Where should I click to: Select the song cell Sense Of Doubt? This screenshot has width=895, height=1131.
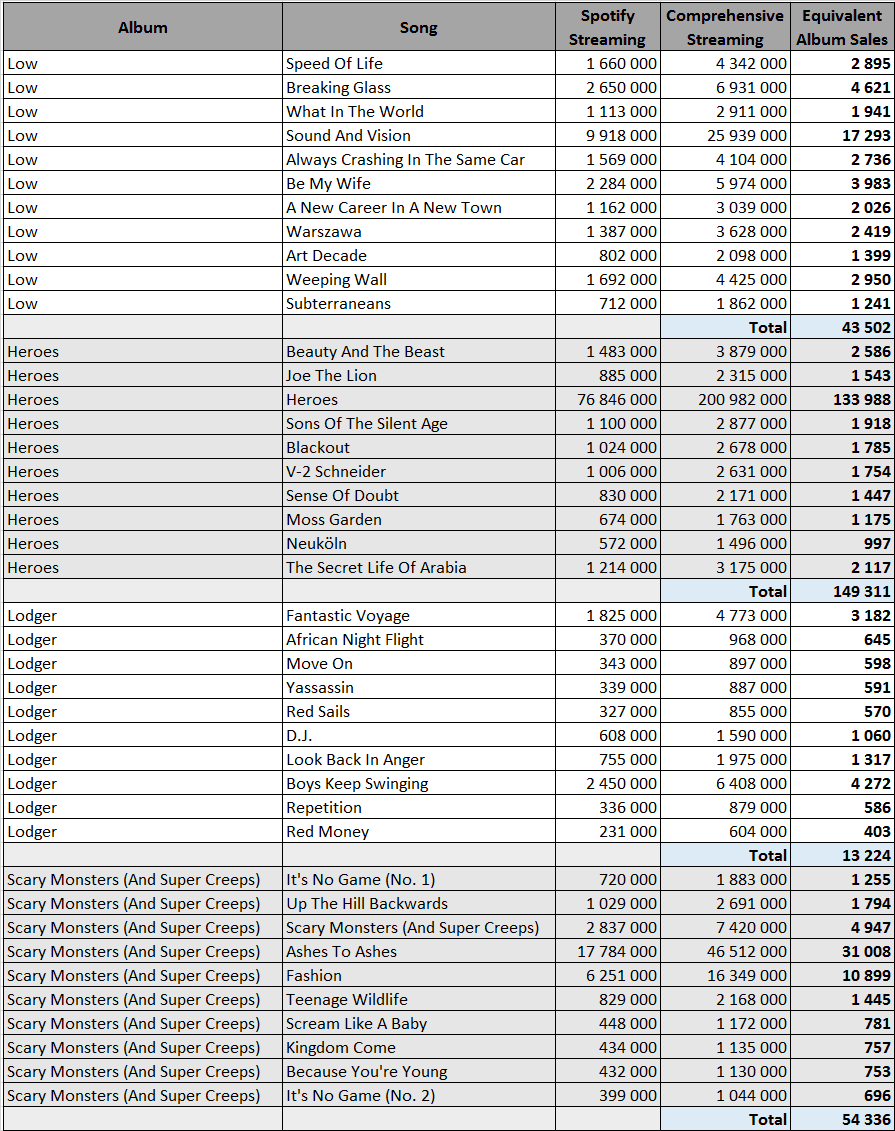419,495
